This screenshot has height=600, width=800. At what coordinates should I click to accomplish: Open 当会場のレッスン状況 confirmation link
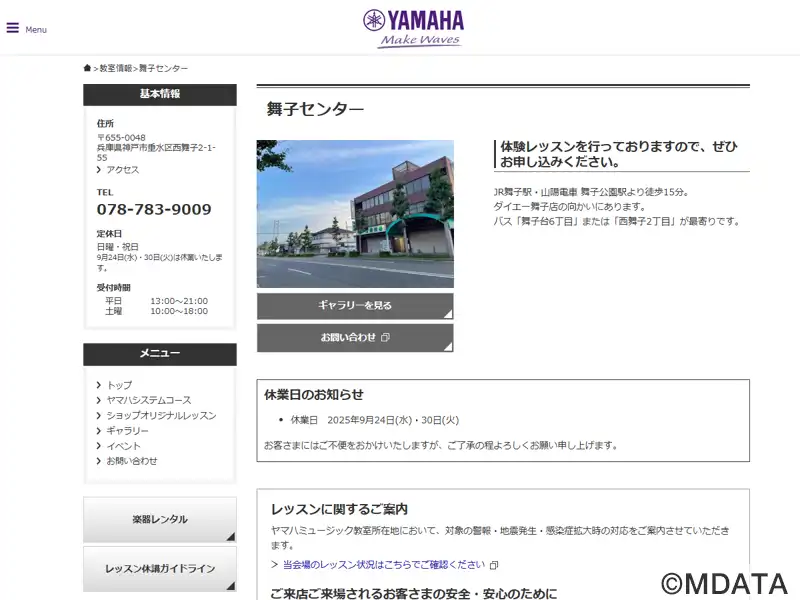click(384, 565)
